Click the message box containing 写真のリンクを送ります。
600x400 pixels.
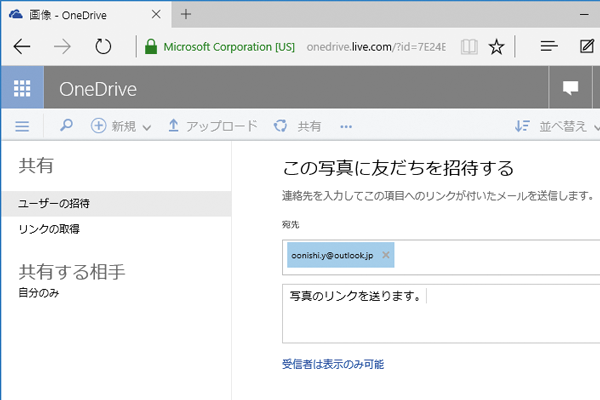click(x=441, y=313)
